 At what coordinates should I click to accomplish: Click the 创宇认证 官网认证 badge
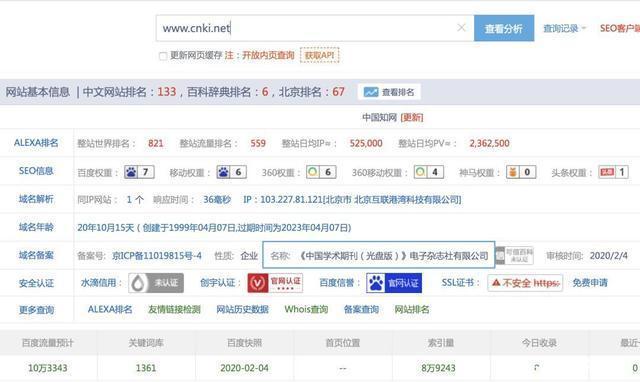(275, 283)
